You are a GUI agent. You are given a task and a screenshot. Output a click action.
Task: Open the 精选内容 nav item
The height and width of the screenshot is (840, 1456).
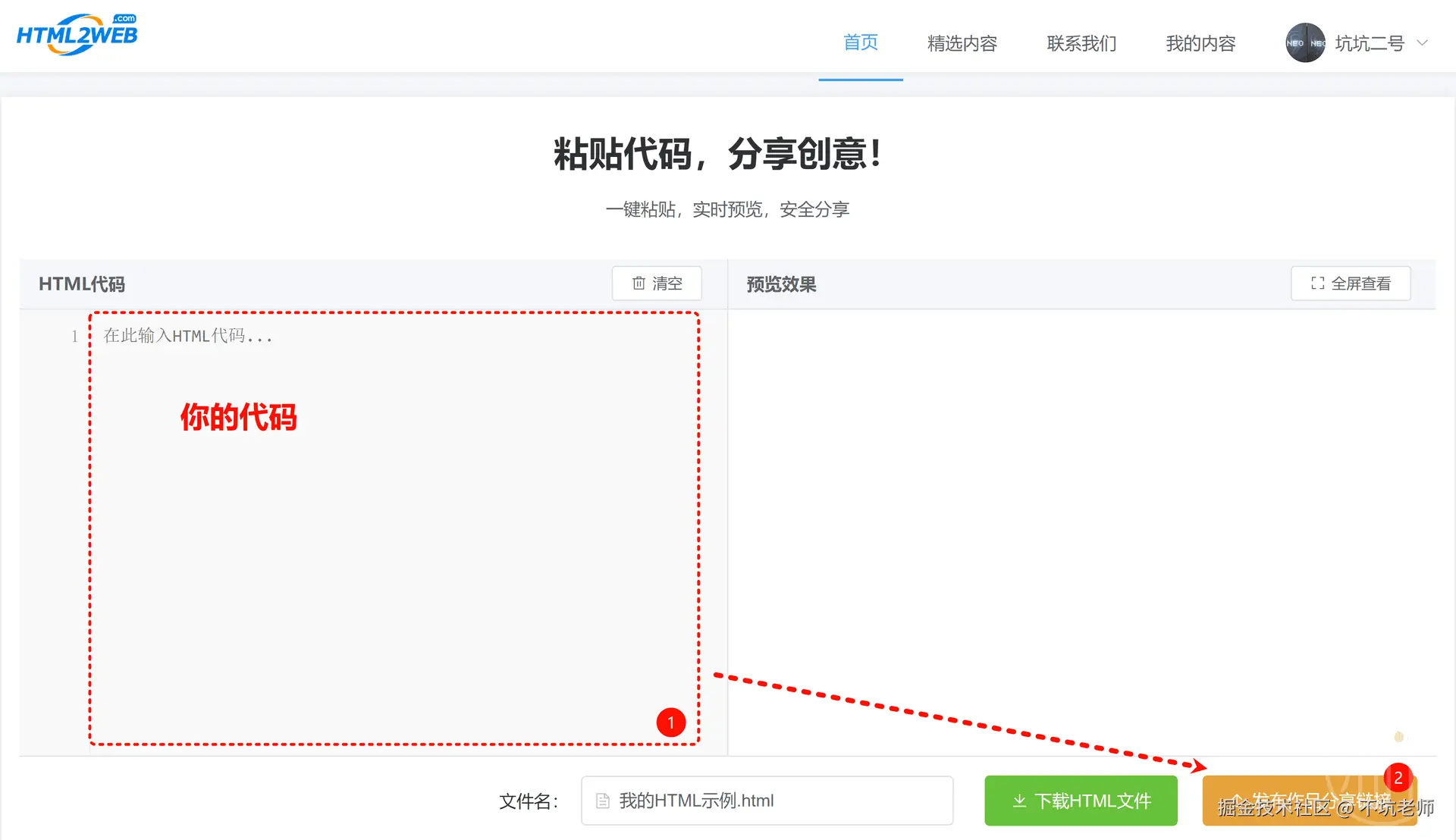(x=962, y=43)
